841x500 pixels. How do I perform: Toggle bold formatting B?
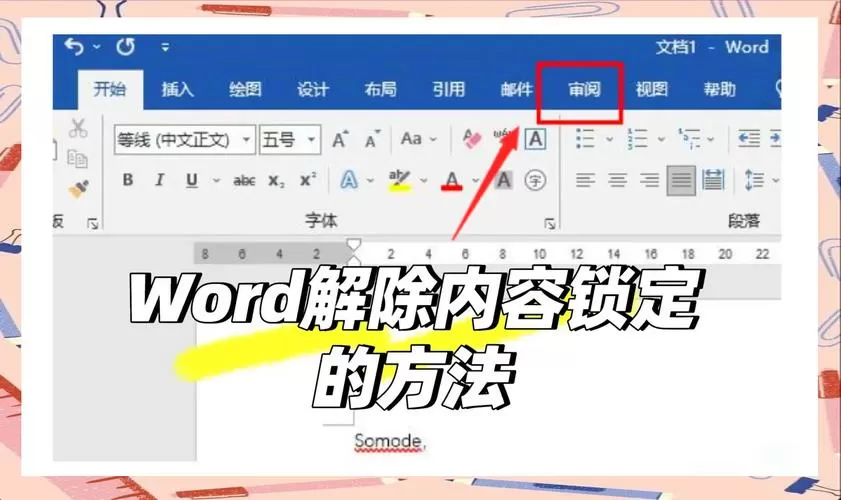(x=128, y=180)
